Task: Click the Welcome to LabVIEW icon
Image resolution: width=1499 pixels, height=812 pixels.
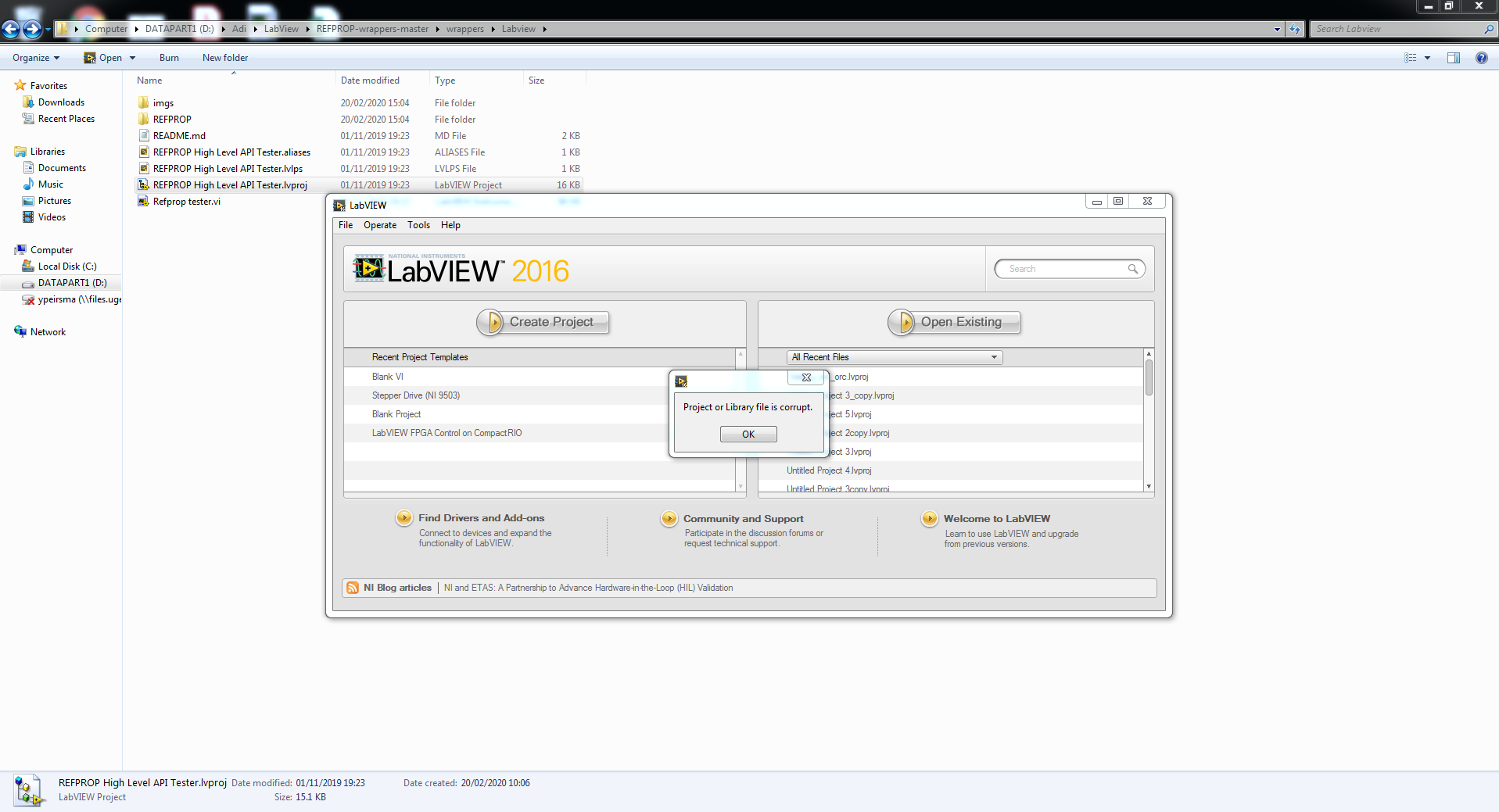Action: 930,518
